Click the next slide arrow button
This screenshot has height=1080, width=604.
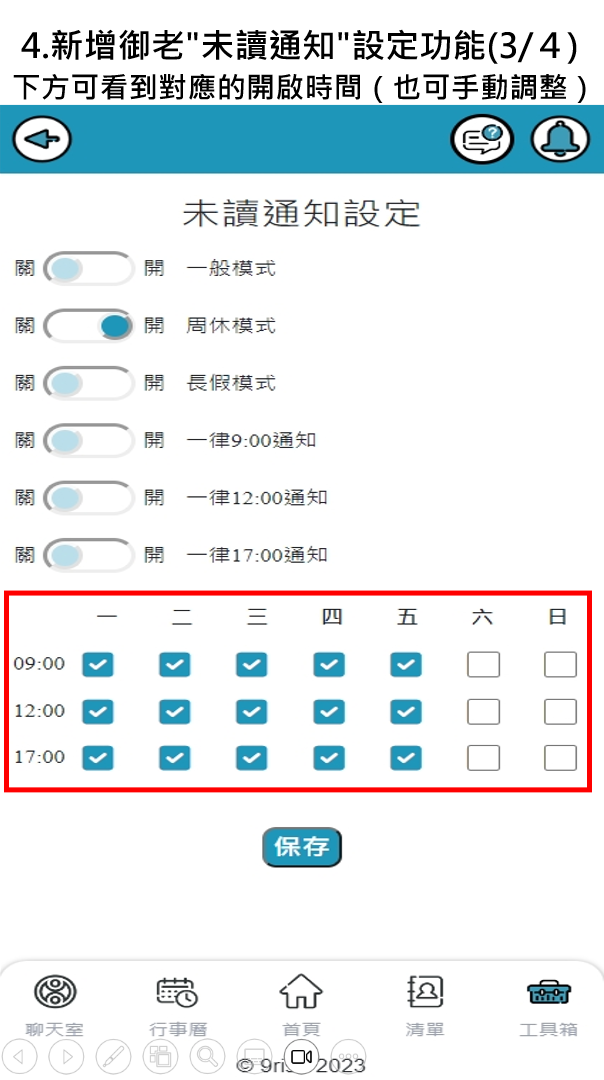pos(66,1056)
